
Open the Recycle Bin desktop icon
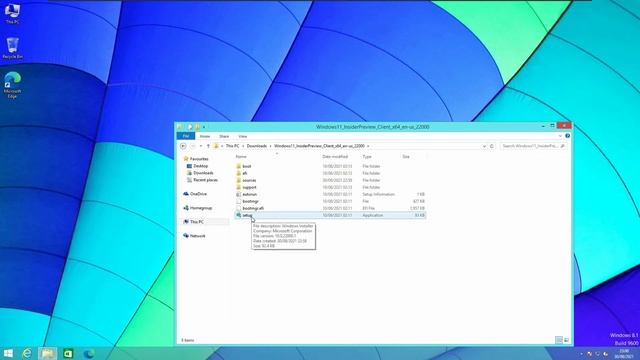(12, 48)
